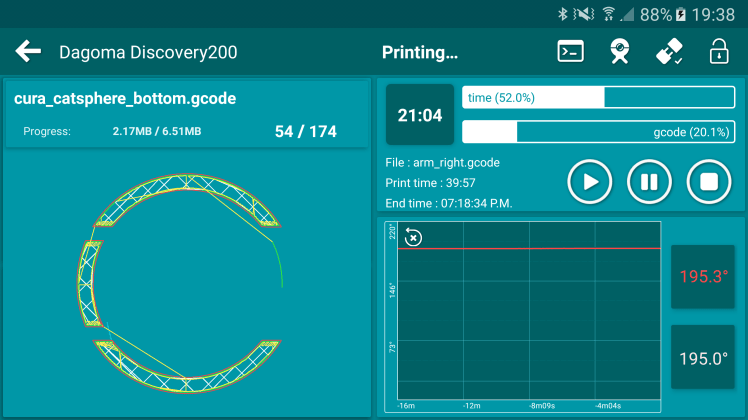Pause the current print job

[649, 182]
